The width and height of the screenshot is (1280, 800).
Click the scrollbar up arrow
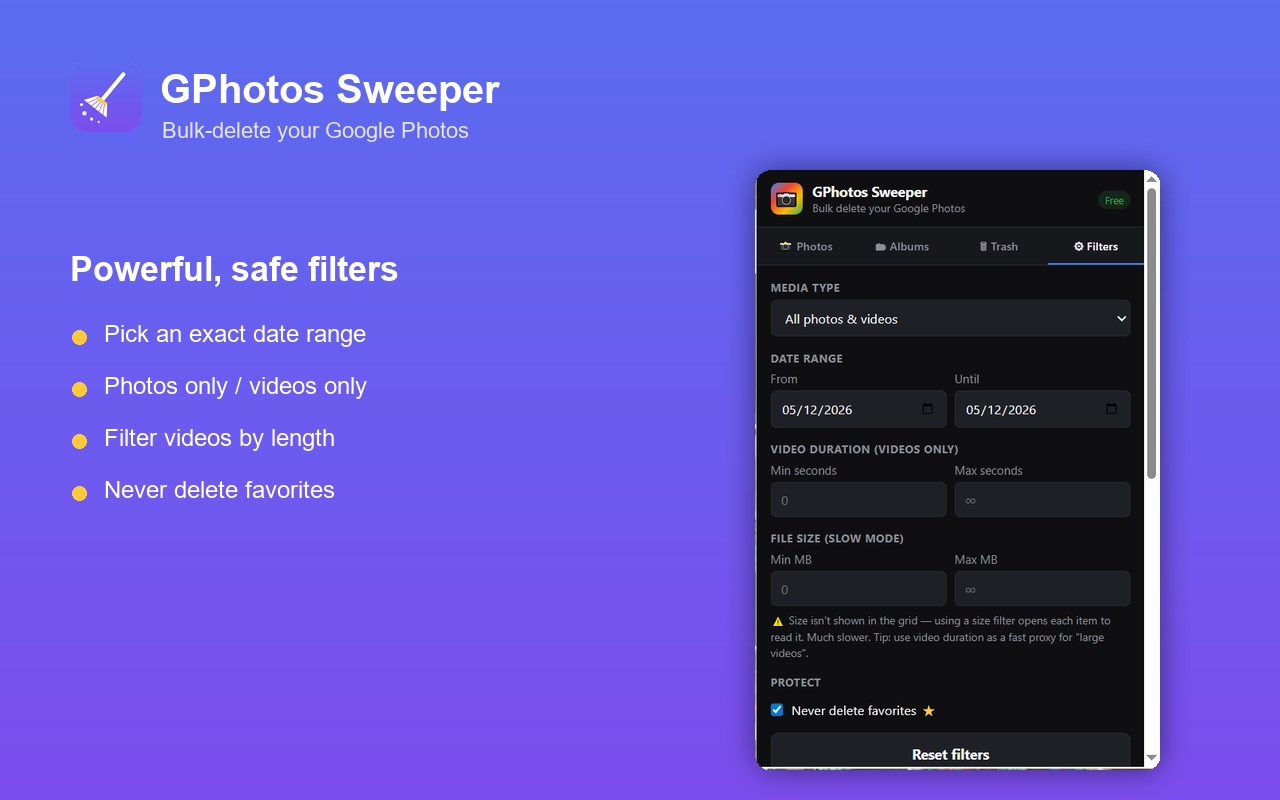pos(1151,178)
